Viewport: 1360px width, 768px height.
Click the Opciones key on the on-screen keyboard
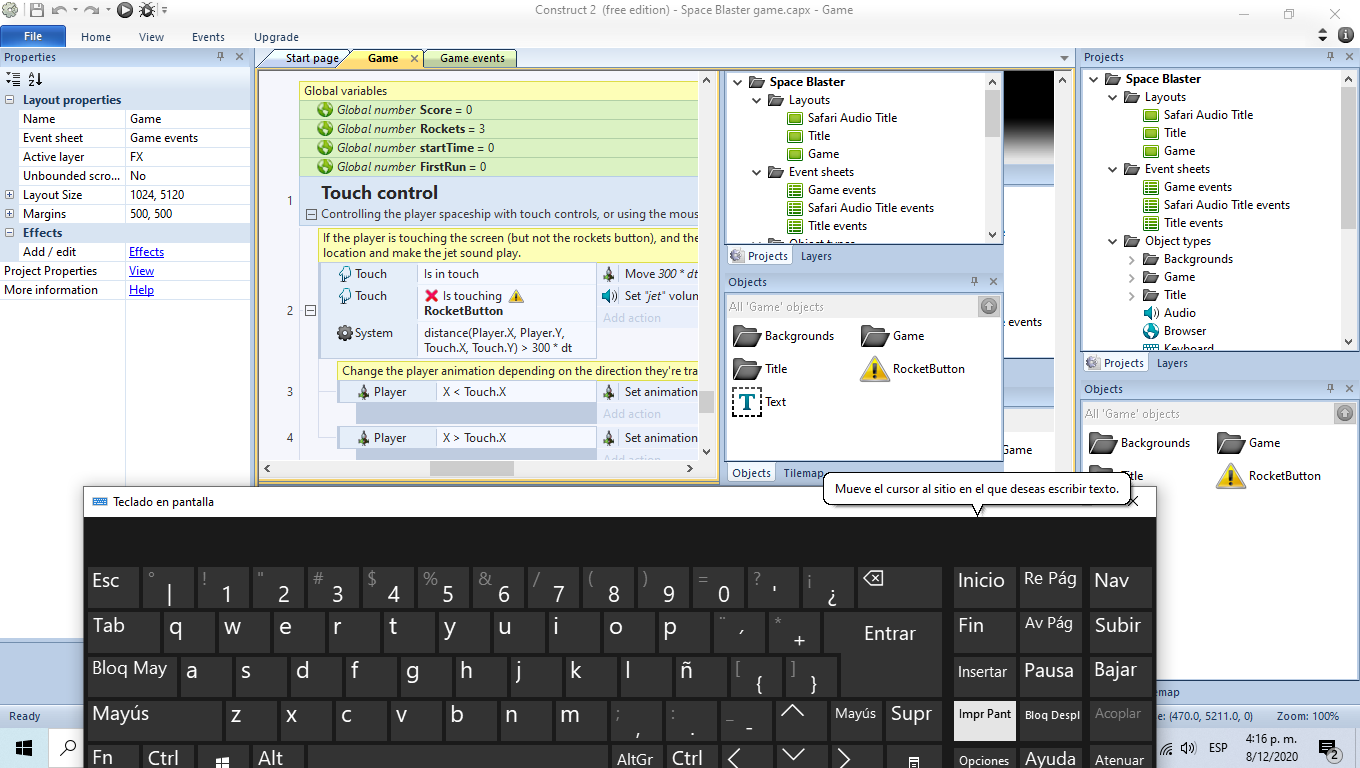click(x=984, y=757)
